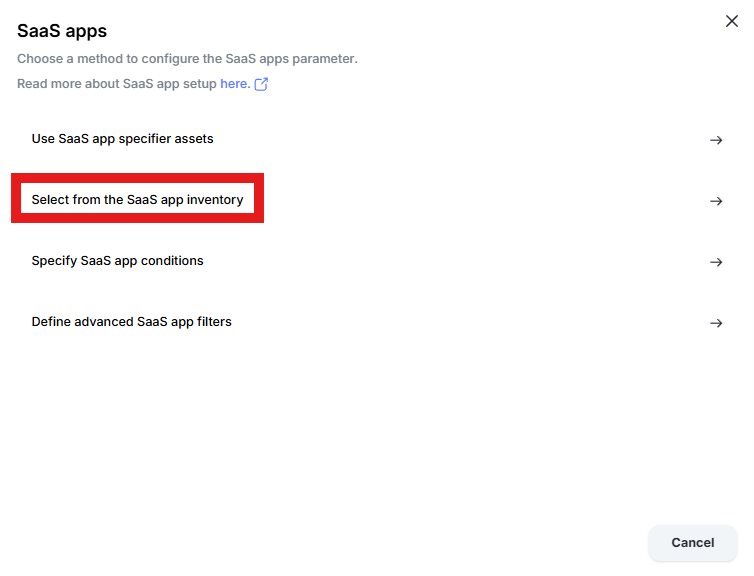
Task: Open the 'here' SaaS setup link
Action: tap(235, 84)
